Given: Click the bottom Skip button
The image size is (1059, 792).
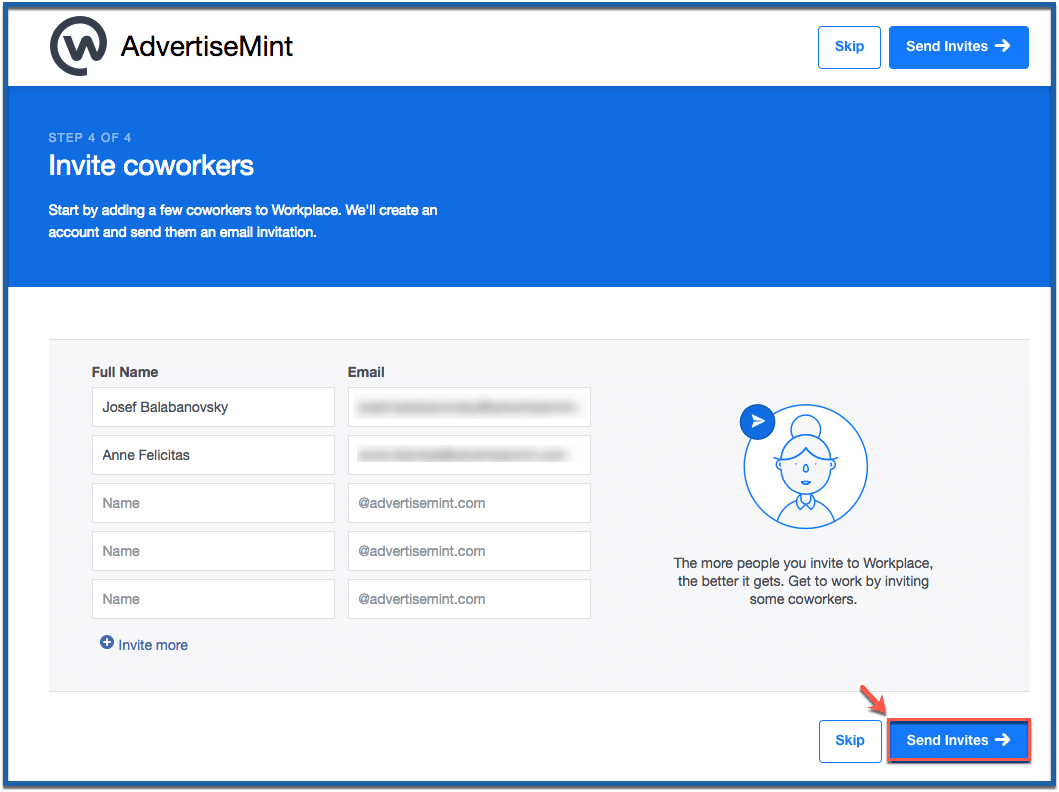Looking at the screenshot, I should [x=850, y=741].
